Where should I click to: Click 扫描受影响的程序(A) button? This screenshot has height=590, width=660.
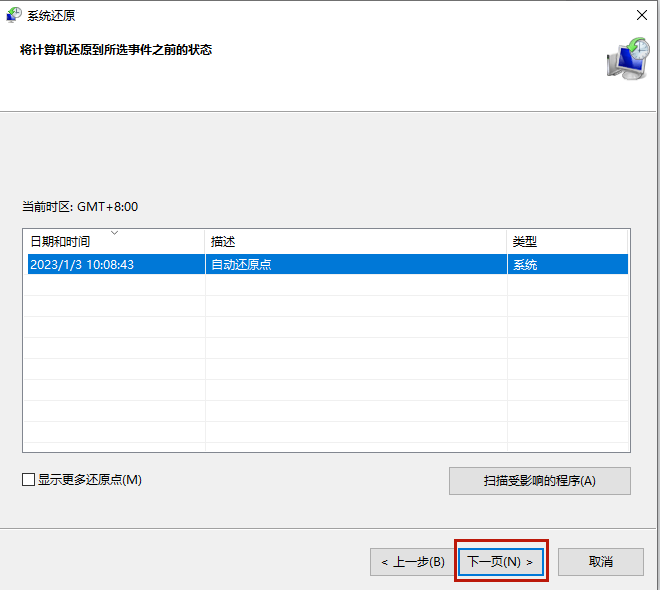(540, 481)
